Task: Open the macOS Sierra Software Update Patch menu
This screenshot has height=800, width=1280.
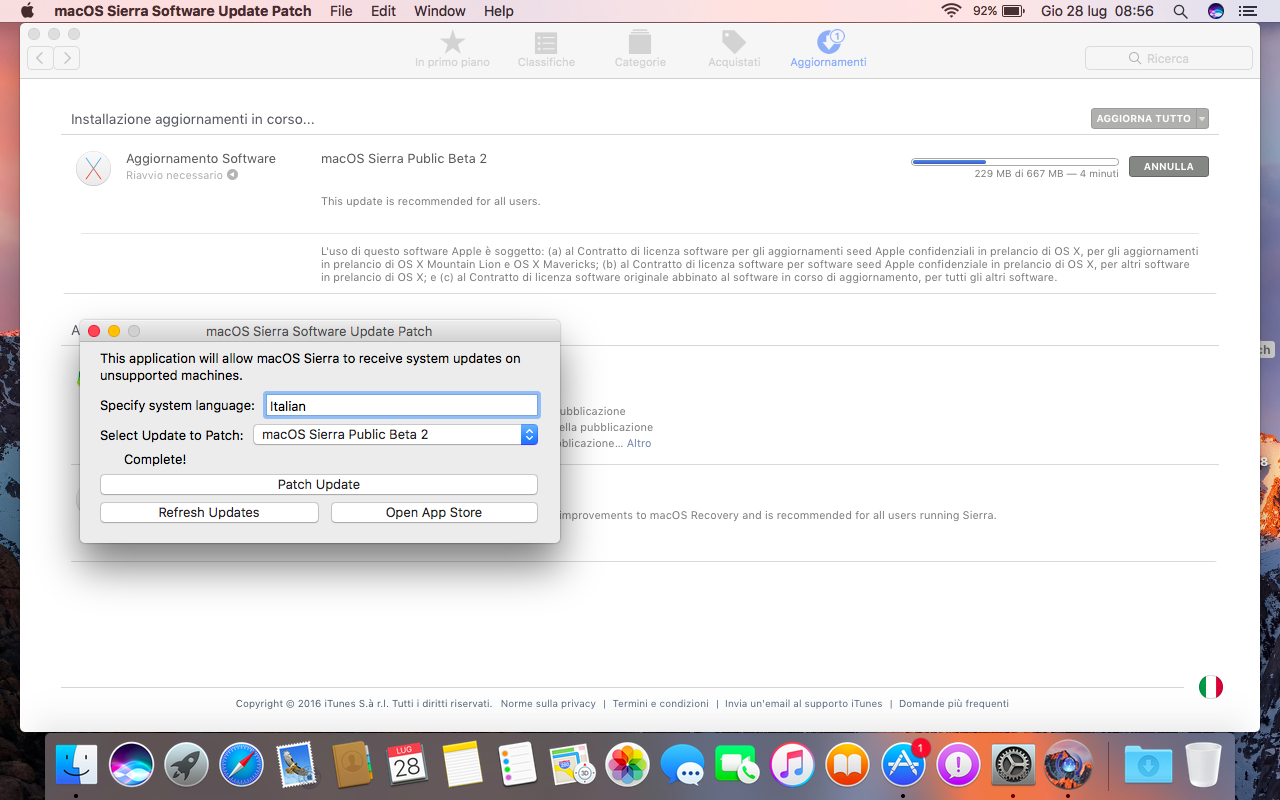Action: click(x=183, y=11)
